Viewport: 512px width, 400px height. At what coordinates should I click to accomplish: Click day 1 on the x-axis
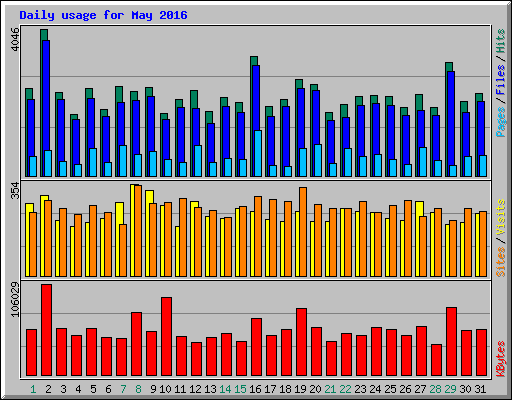(x=33, y=389)
